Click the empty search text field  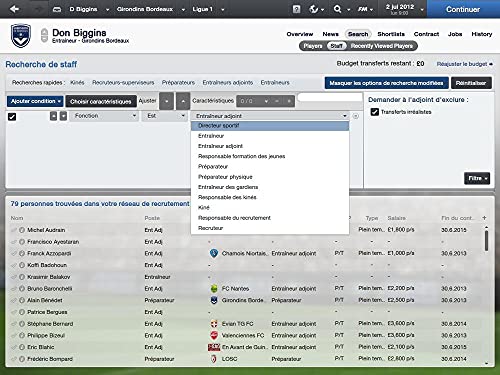point(330,97)
